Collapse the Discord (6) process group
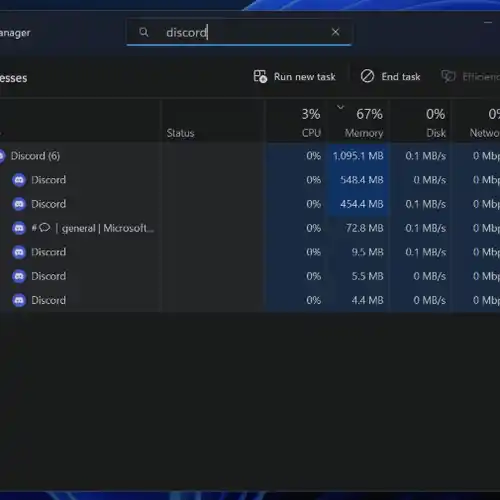 (x=2, y=156)
